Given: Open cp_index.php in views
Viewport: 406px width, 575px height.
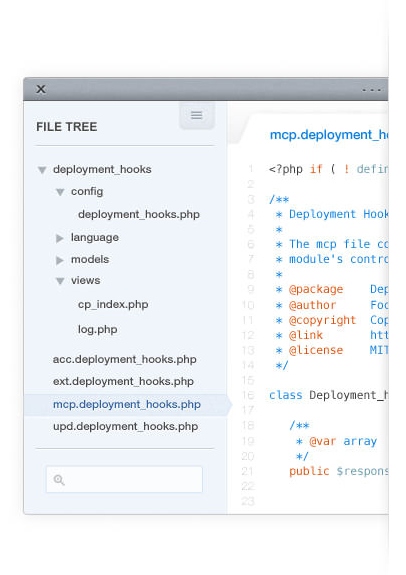Looking at the screenshot, I should click(113, 304).
